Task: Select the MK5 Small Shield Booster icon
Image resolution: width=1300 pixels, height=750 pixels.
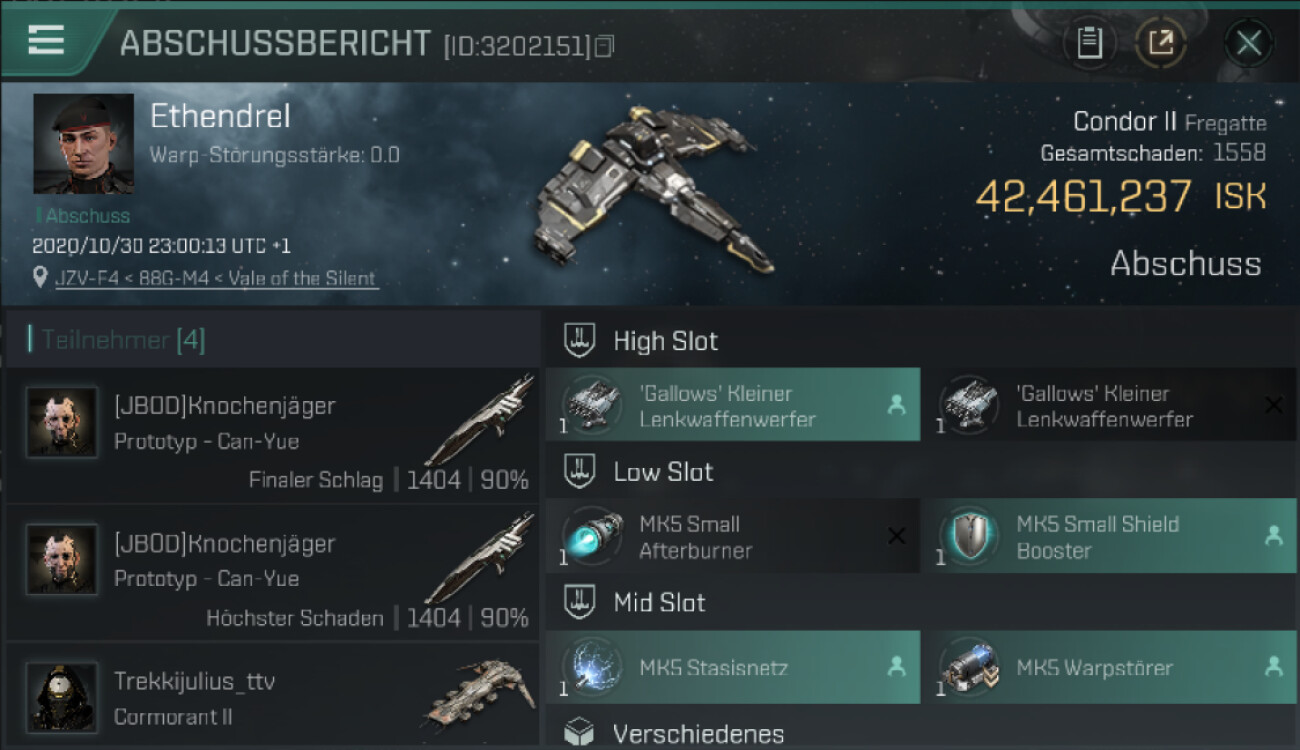Action: point(969,536)
